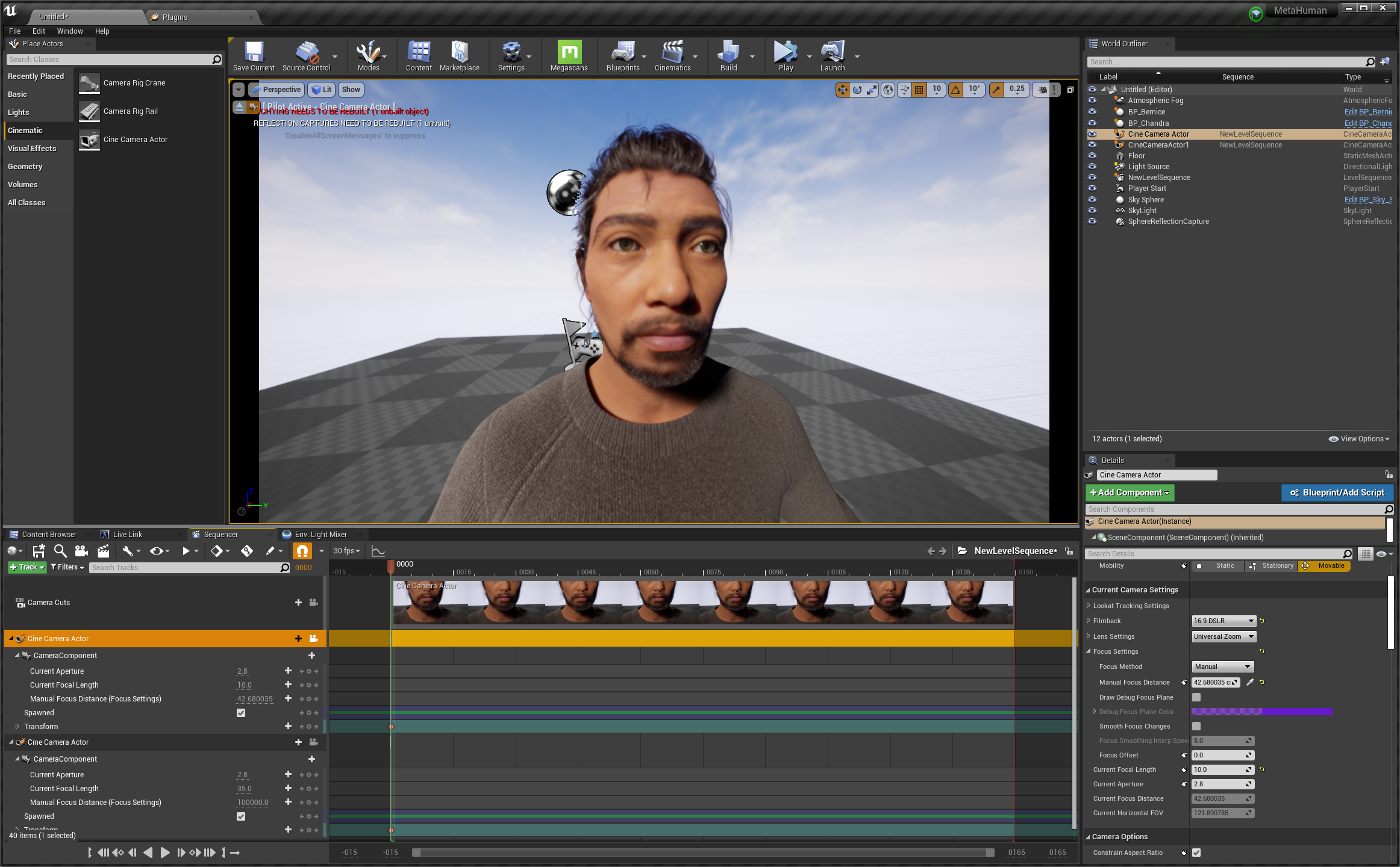Switch to the Content Browser tab
The height and width of the screenshot is (867, 1400).
pyautogui.click(x=48, y=535)
